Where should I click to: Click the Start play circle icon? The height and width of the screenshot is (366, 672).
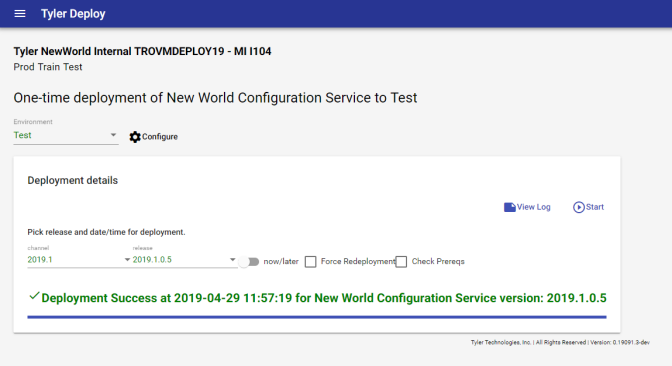579,207
